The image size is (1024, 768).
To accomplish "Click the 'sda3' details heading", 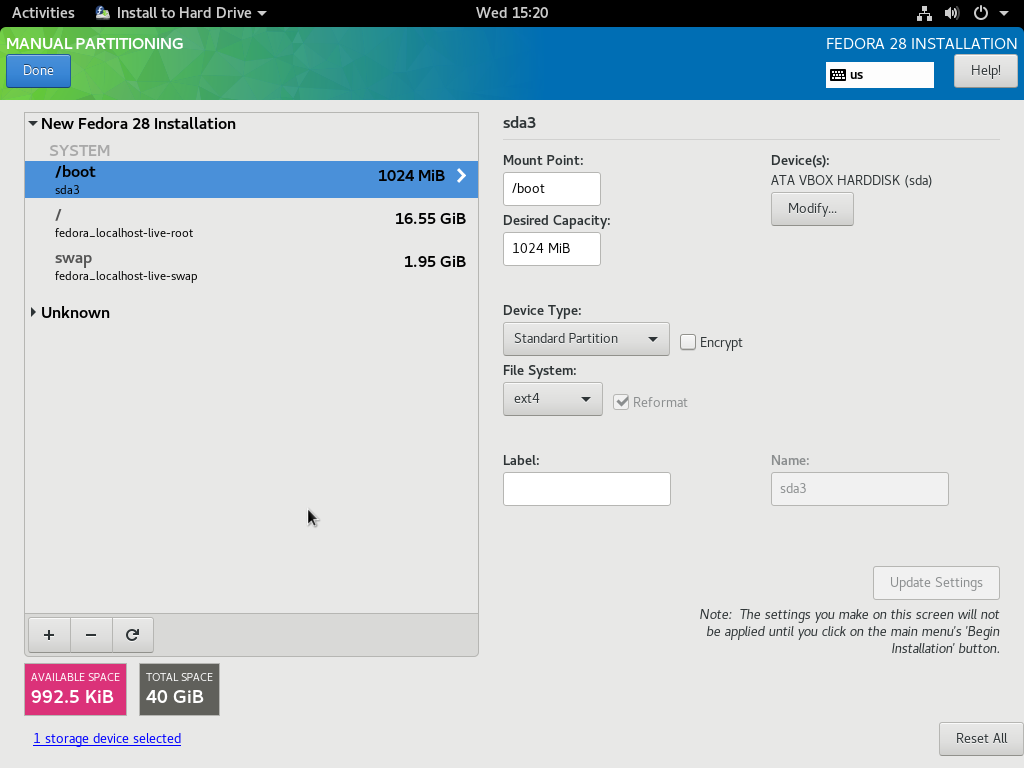I will point(519,123).
